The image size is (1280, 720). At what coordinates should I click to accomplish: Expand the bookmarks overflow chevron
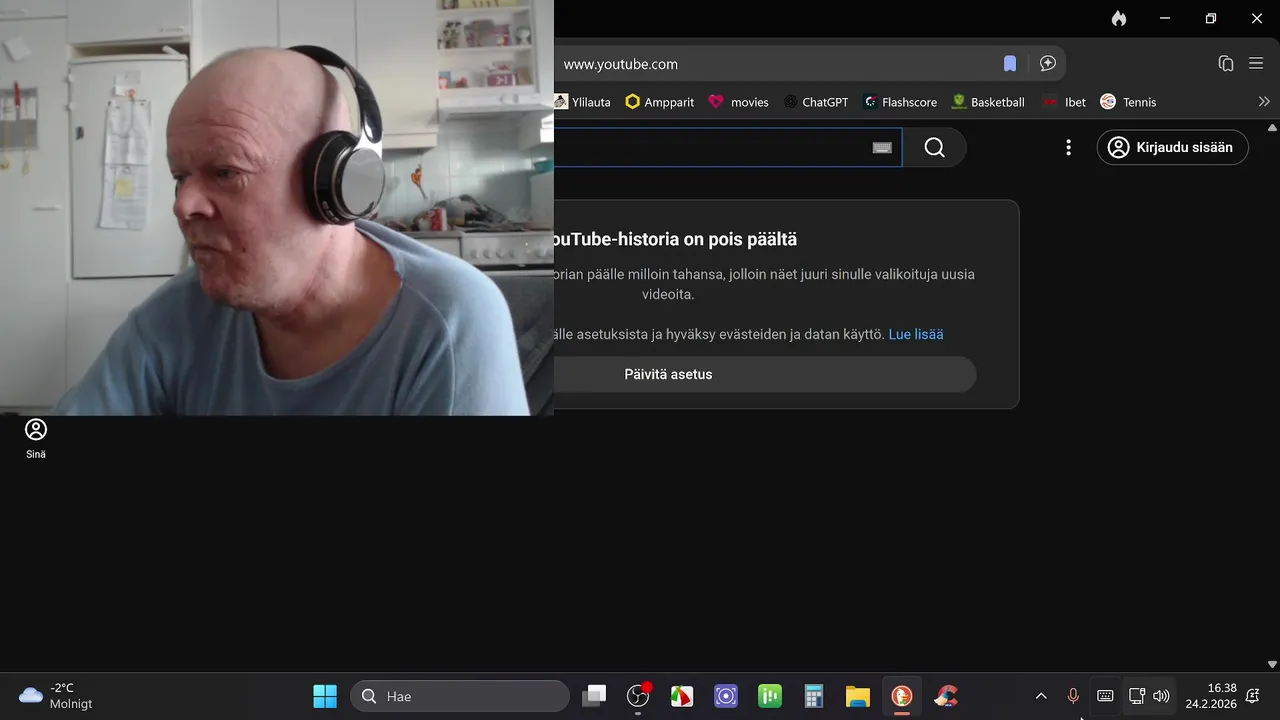point(1264,102)
